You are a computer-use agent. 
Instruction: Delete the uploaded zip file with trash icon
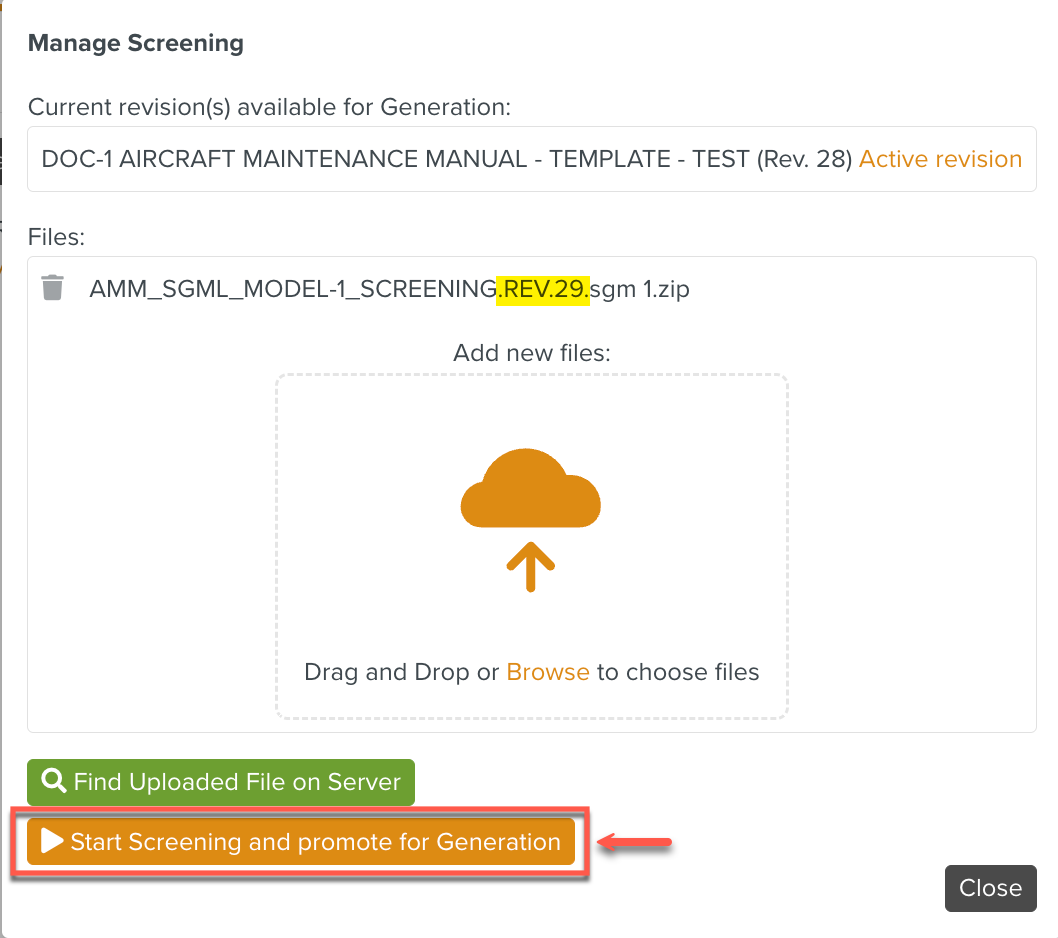coord(52,288)
